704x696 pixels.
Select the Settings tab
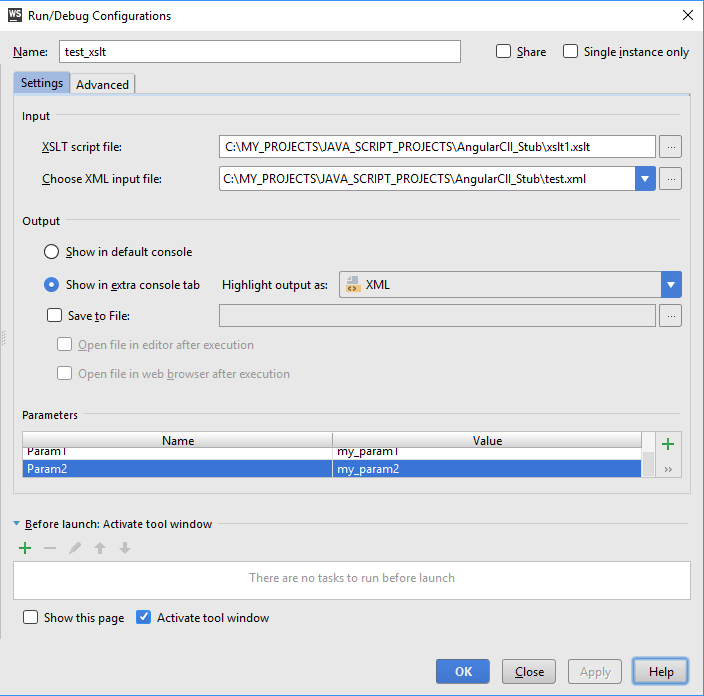(x=42, y=84)
